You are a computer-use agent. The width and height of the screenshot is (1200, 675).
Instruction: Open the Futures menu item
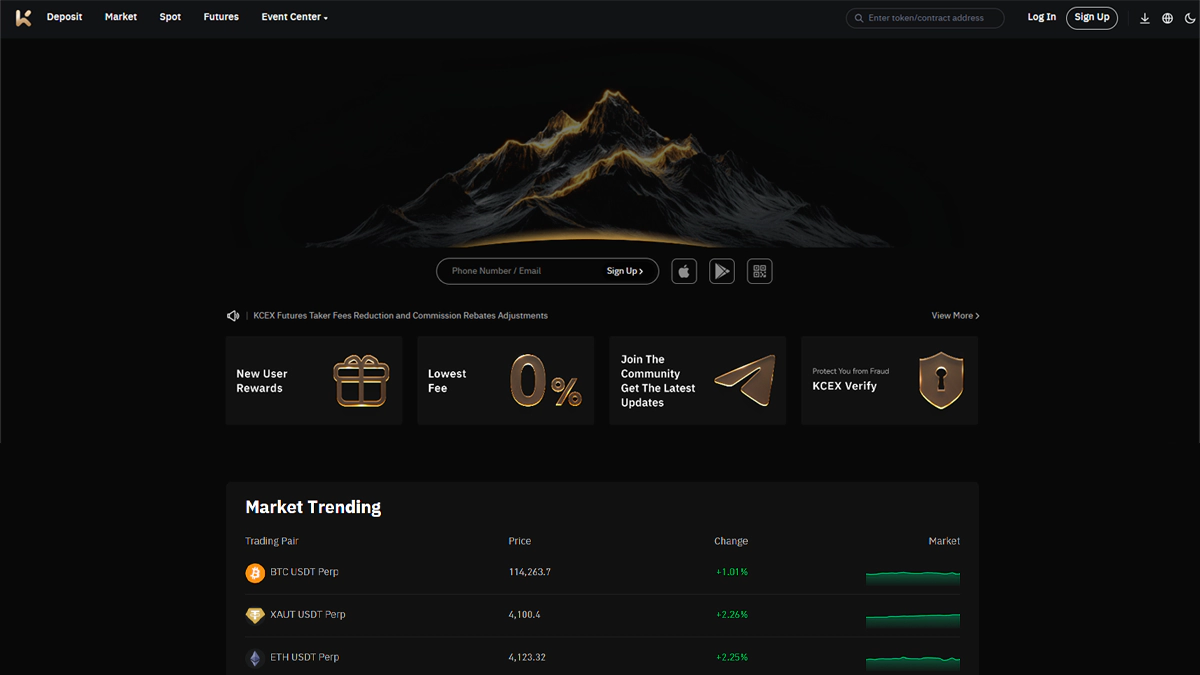point(221,17)
